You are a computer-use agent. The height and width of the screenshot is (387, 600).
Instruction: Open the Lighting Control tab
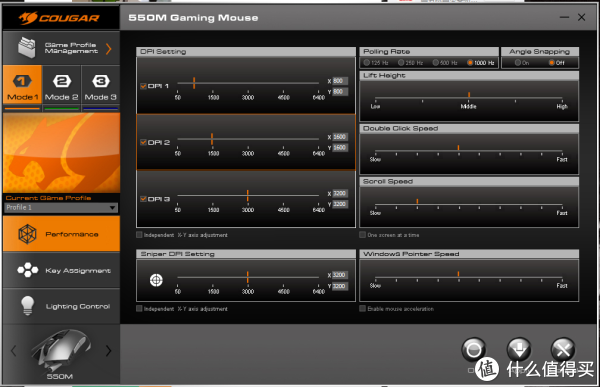[61, 306]
